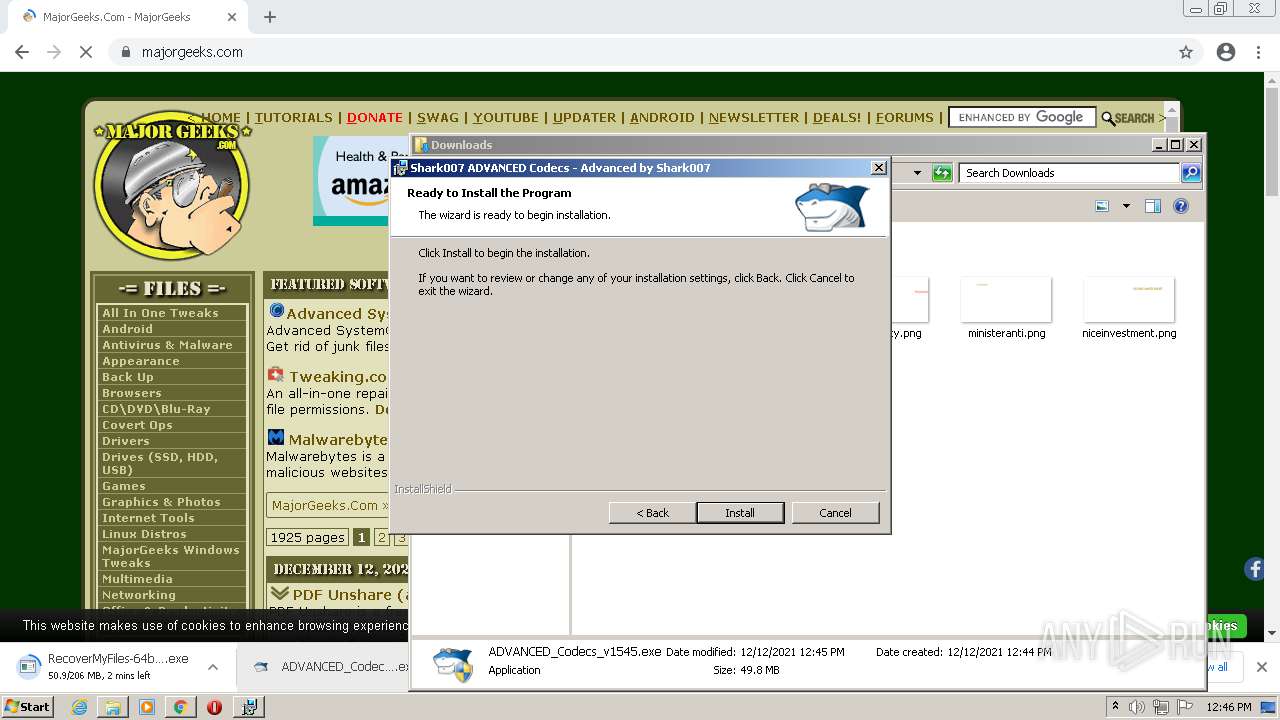Screen dimensions: 1280x720
Task: Click the installer title bar icon
Action: coord(400,168)
